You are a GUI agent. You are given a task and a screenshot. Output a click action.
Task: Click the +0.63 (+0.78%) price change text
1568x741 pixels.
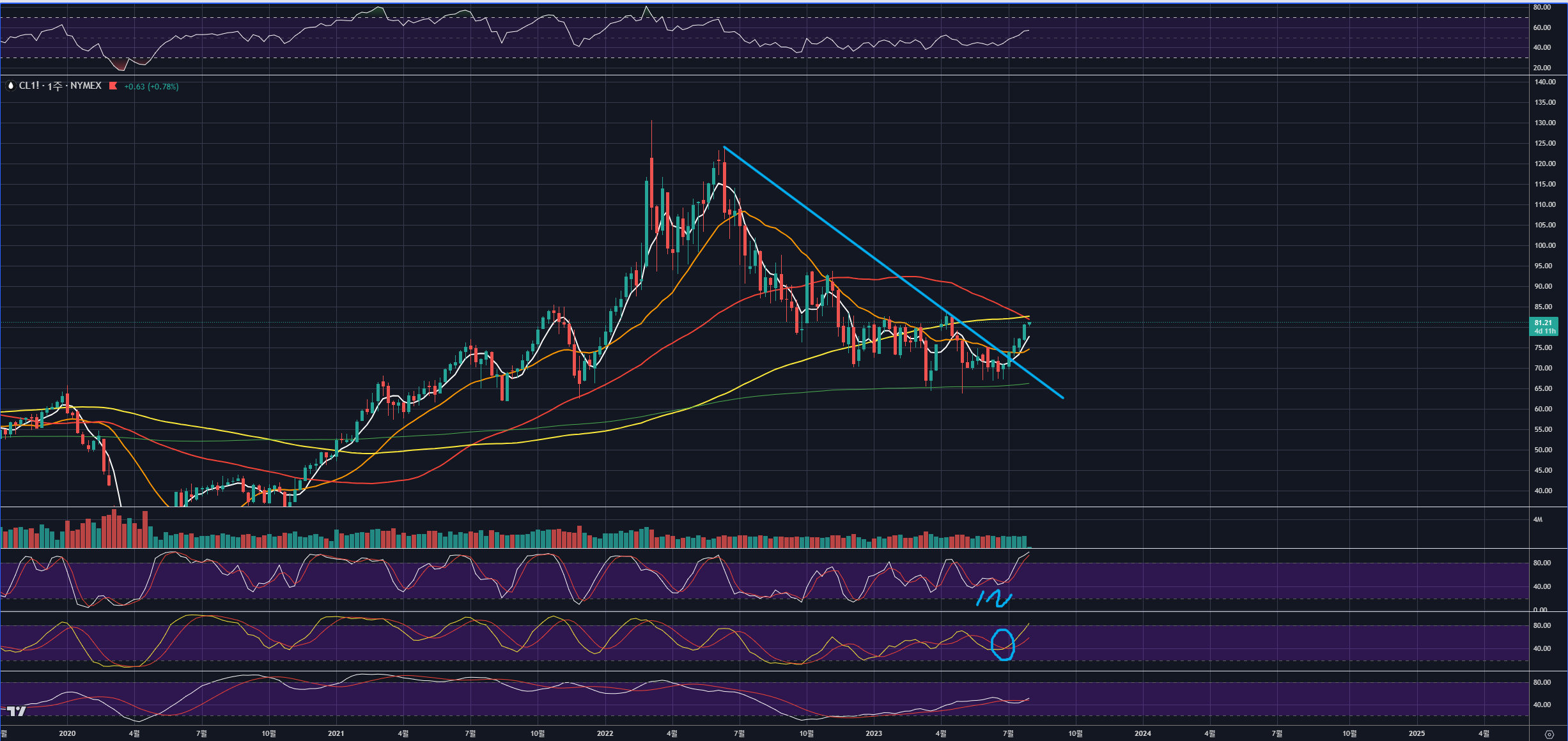point(151,86)
